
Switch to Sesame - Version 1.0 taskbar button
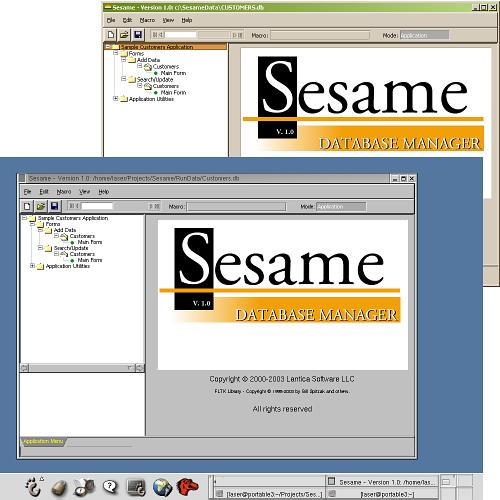tap(383, 482)
